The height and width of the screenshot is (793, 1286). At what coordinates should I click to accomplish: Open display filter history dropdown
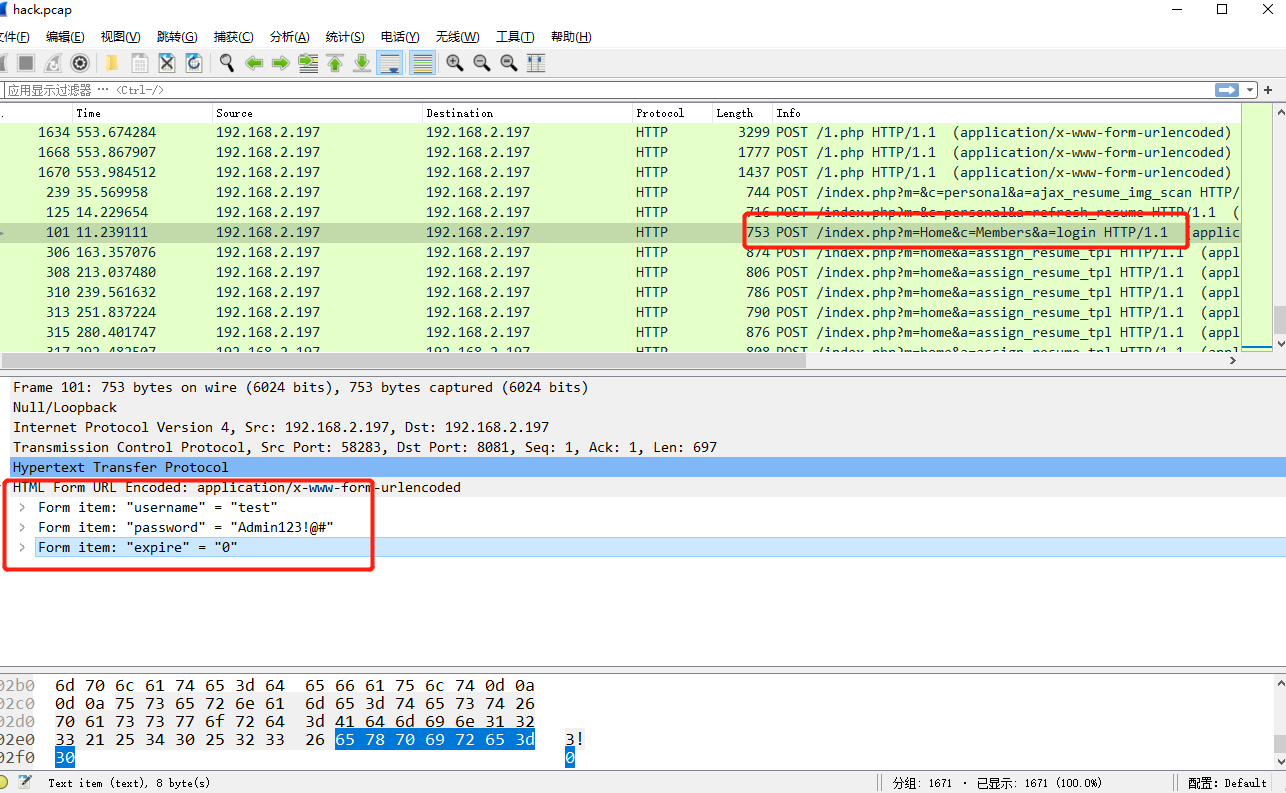[1250, 90]
